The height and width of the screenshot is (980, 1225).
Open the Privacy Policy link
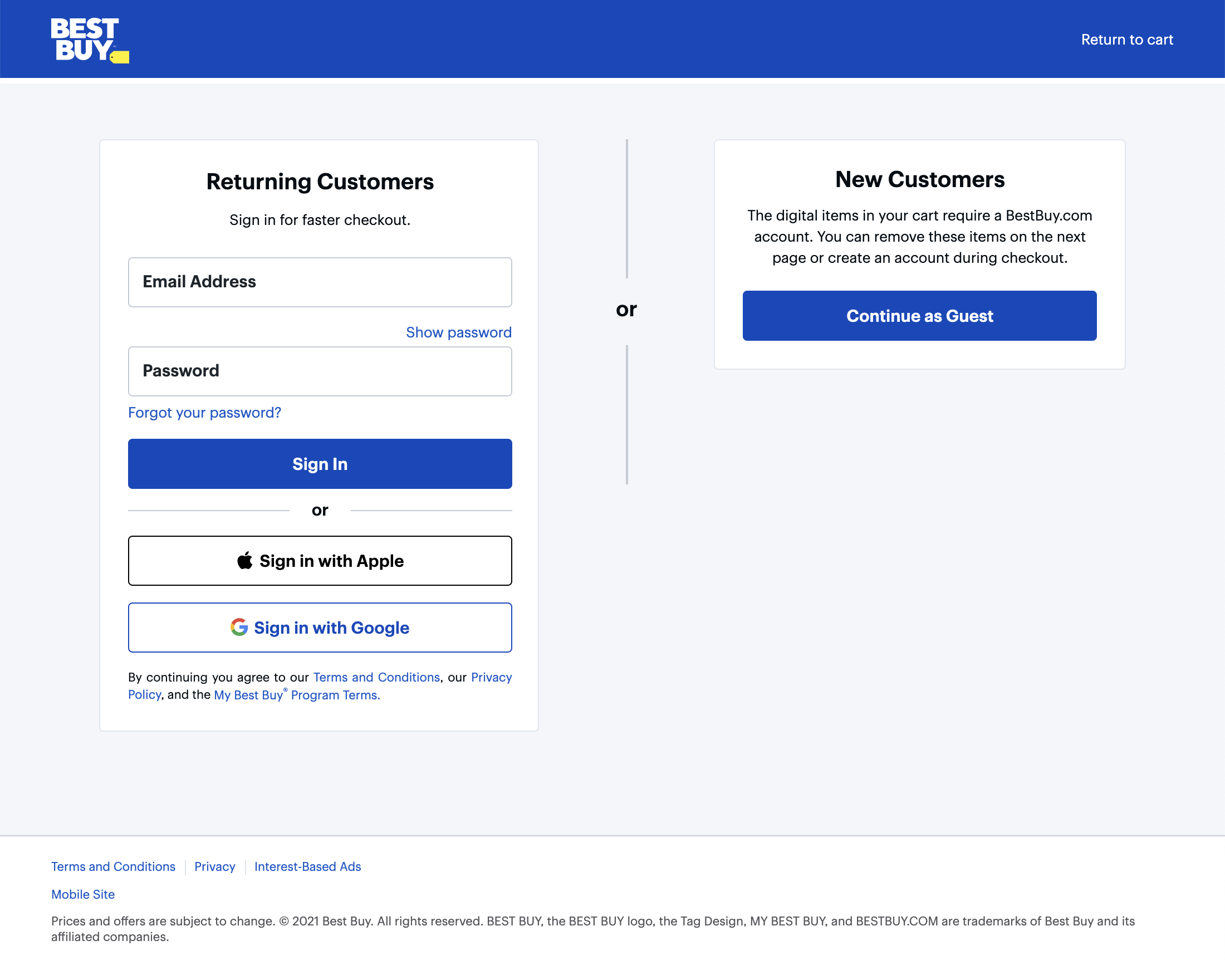(492, 677)
